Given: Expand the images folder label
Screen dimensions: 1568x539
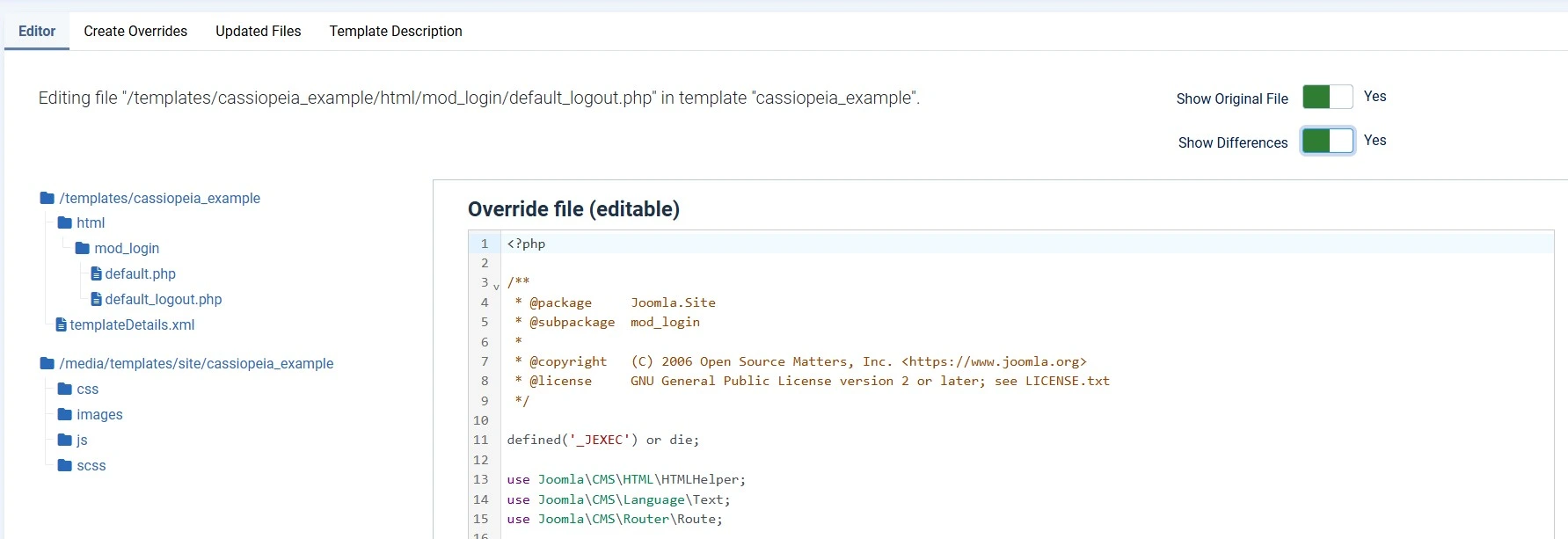Looking at the screenshot, I should [x=99, y=414].
